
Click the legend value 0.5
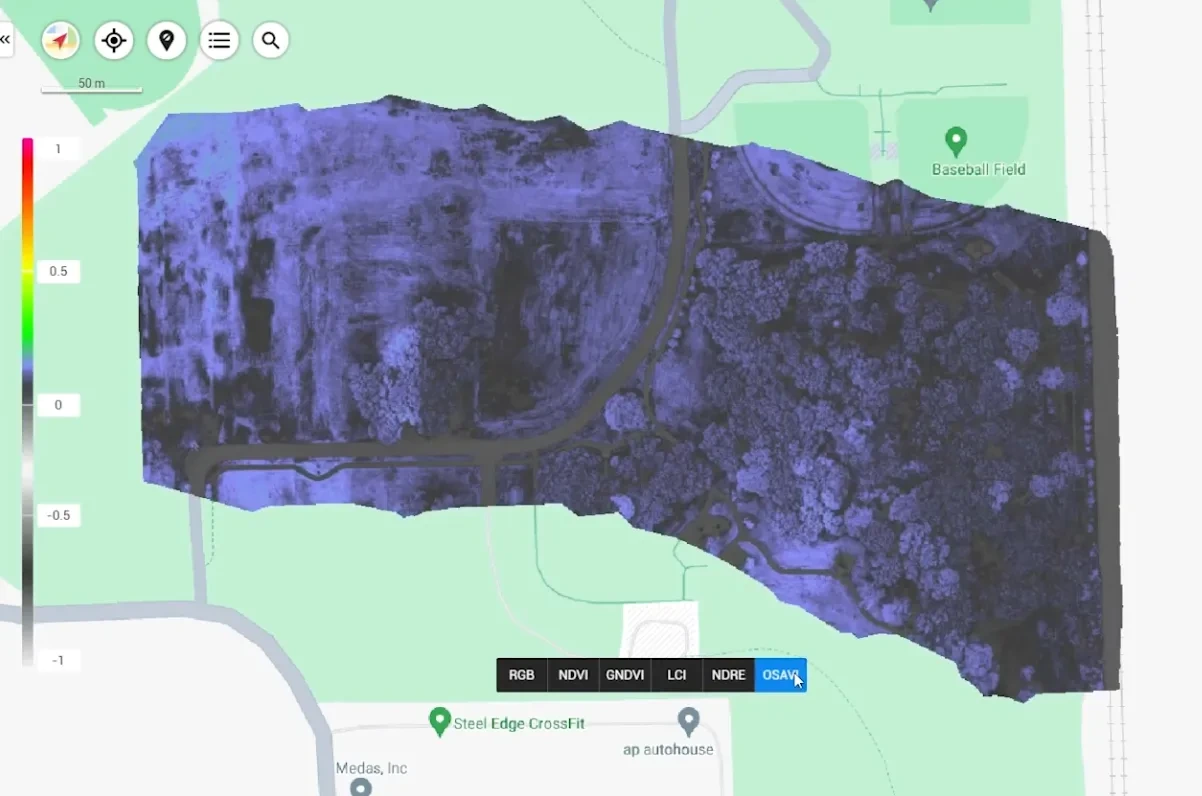(x=59, y=272)
